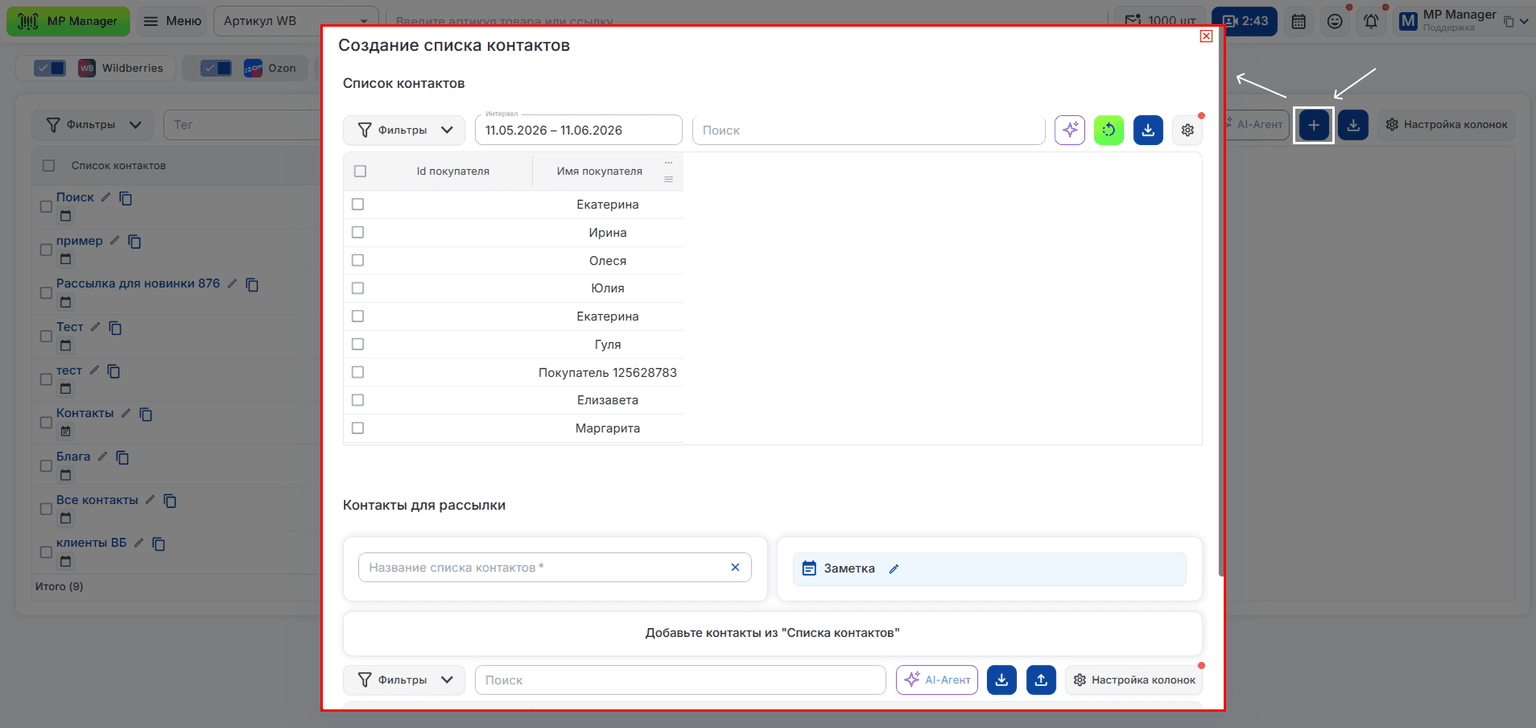Click the download icon next to refresh
1536x728 pixels.
(x=1148, y=130)
